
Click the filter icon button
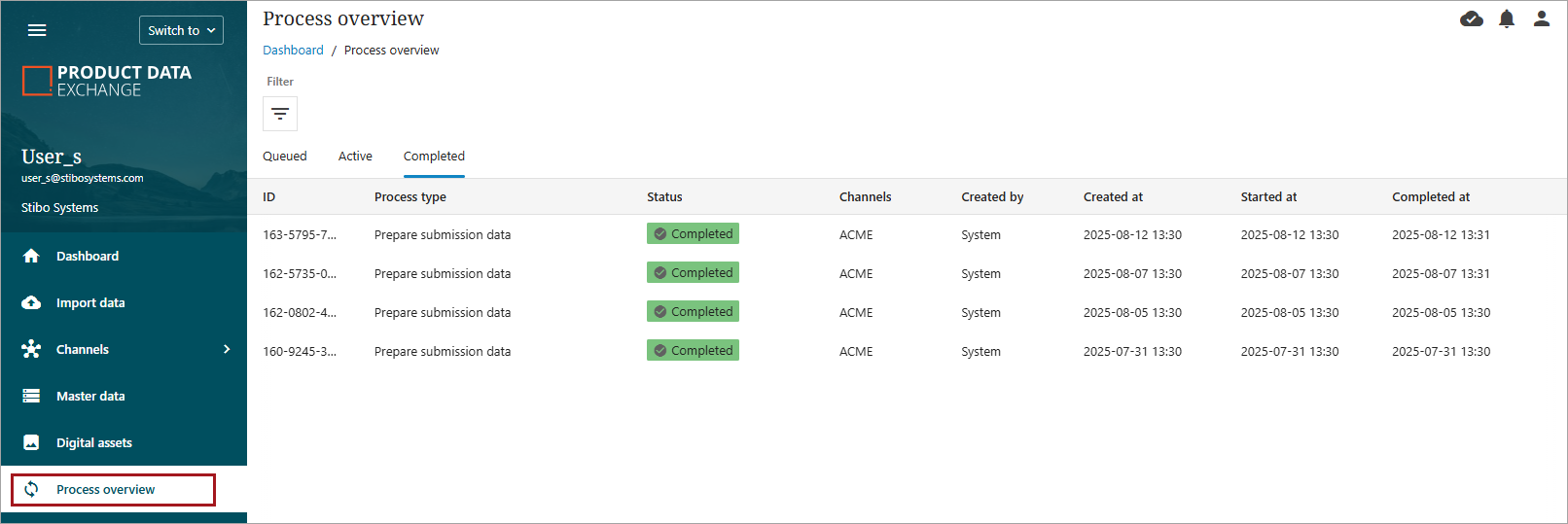coord(280,114)
